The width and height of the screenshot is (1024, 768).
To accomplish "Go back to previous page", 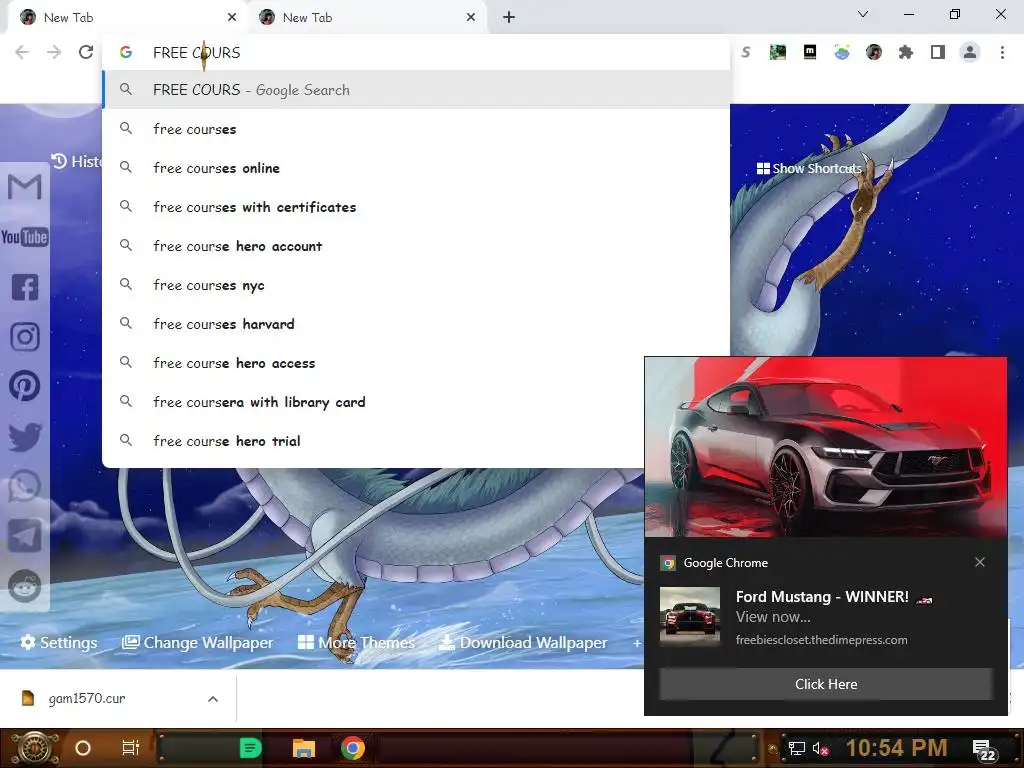I will point(22,52).
